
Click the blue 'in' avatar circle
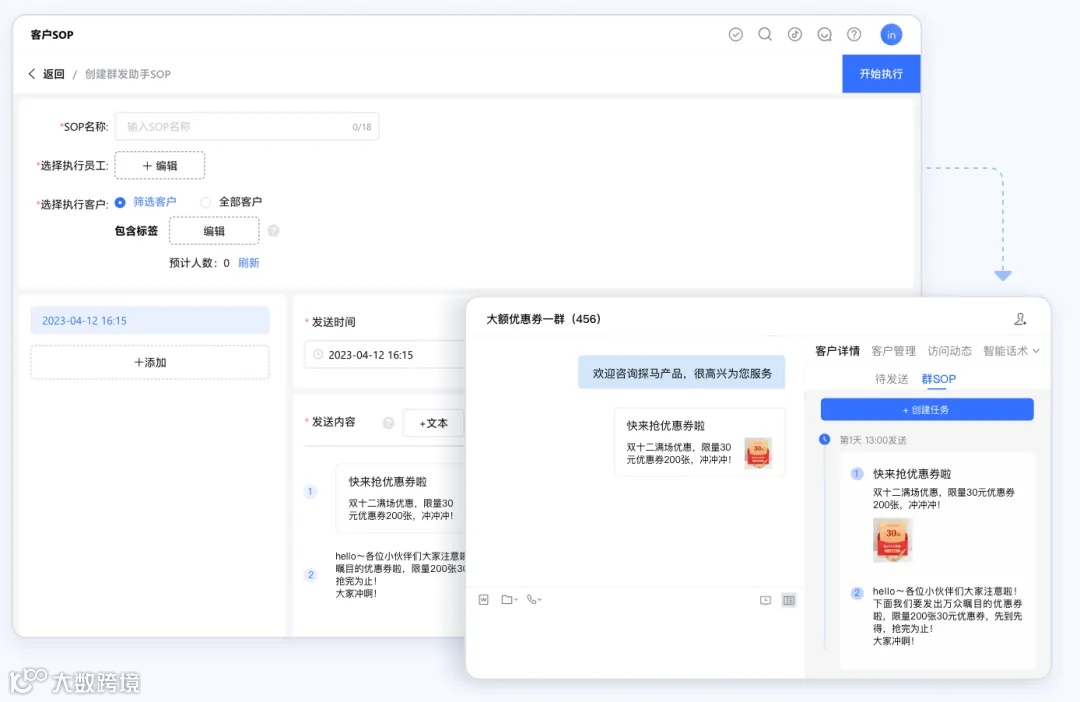tap(891, 34)
